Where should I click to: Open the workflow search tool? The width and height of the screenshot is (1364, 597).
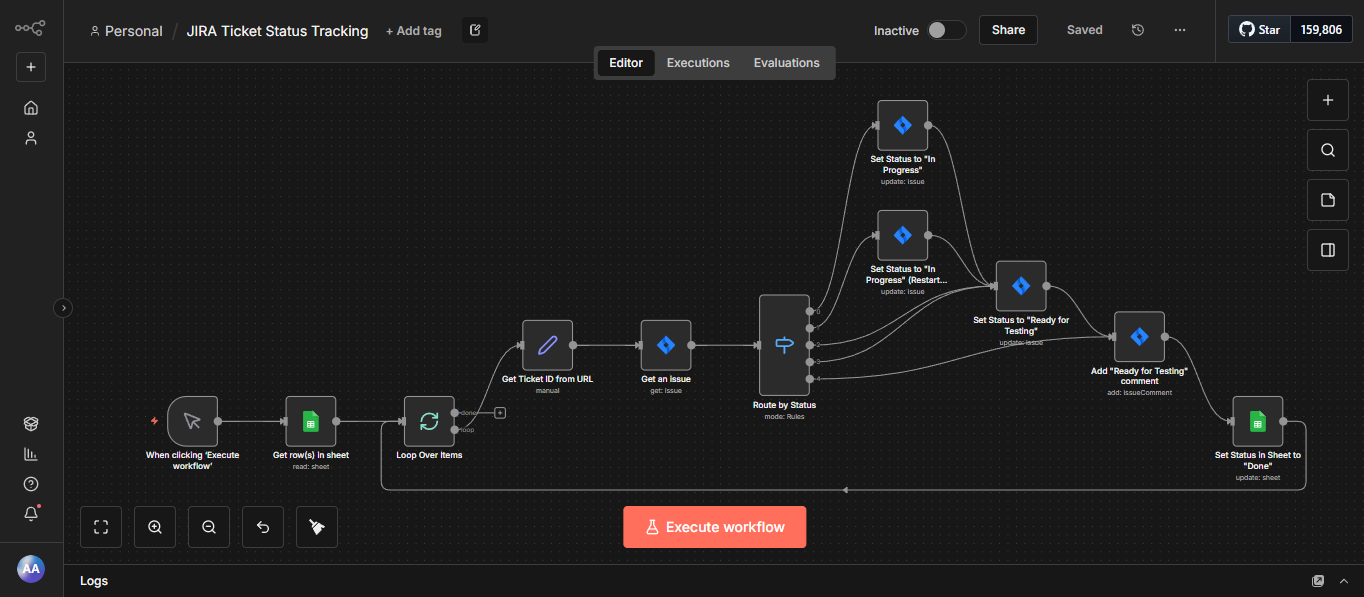point(1327,150)
